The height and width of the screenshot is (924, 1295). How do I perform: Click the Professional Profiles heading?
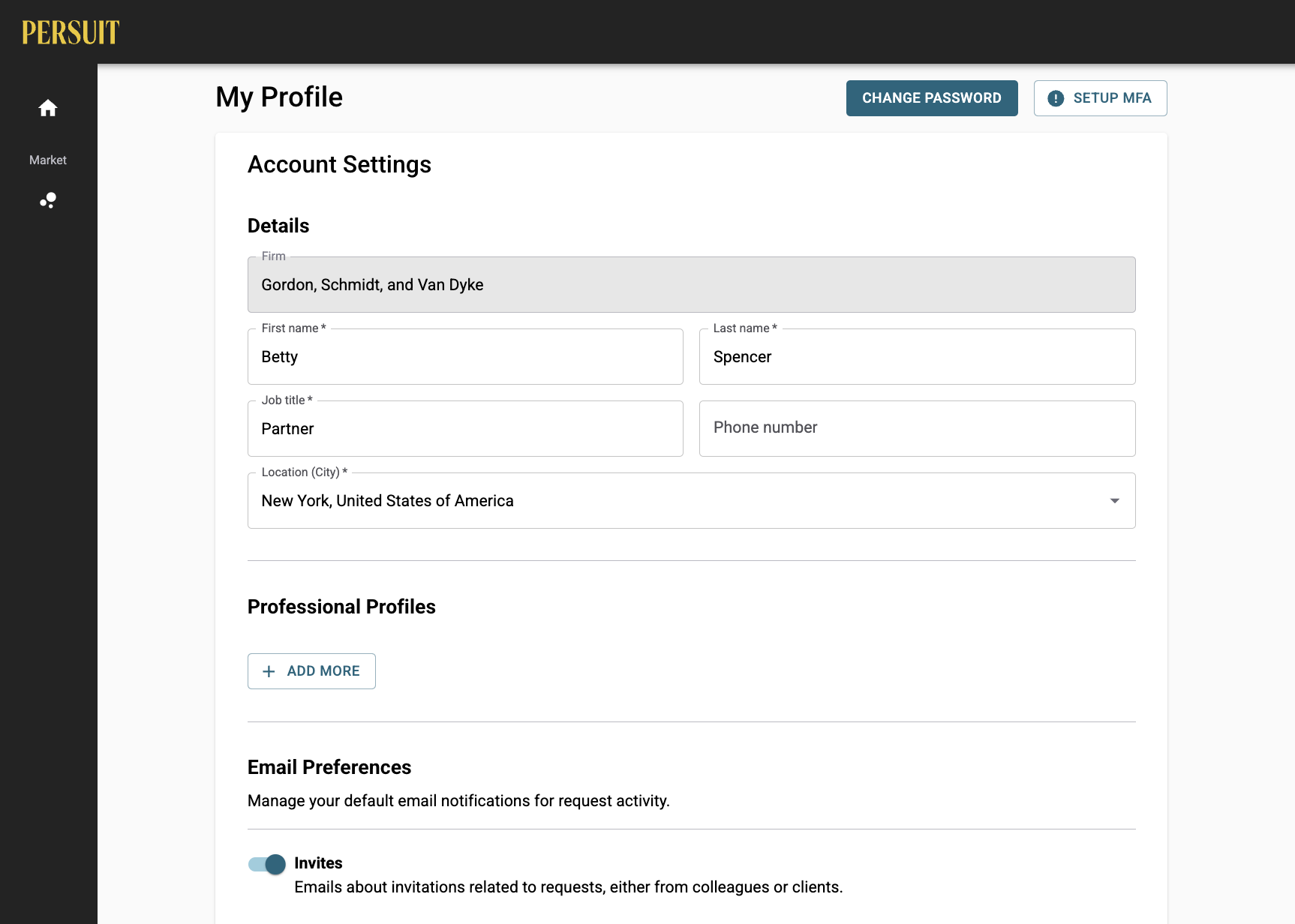tap(341, 607)
